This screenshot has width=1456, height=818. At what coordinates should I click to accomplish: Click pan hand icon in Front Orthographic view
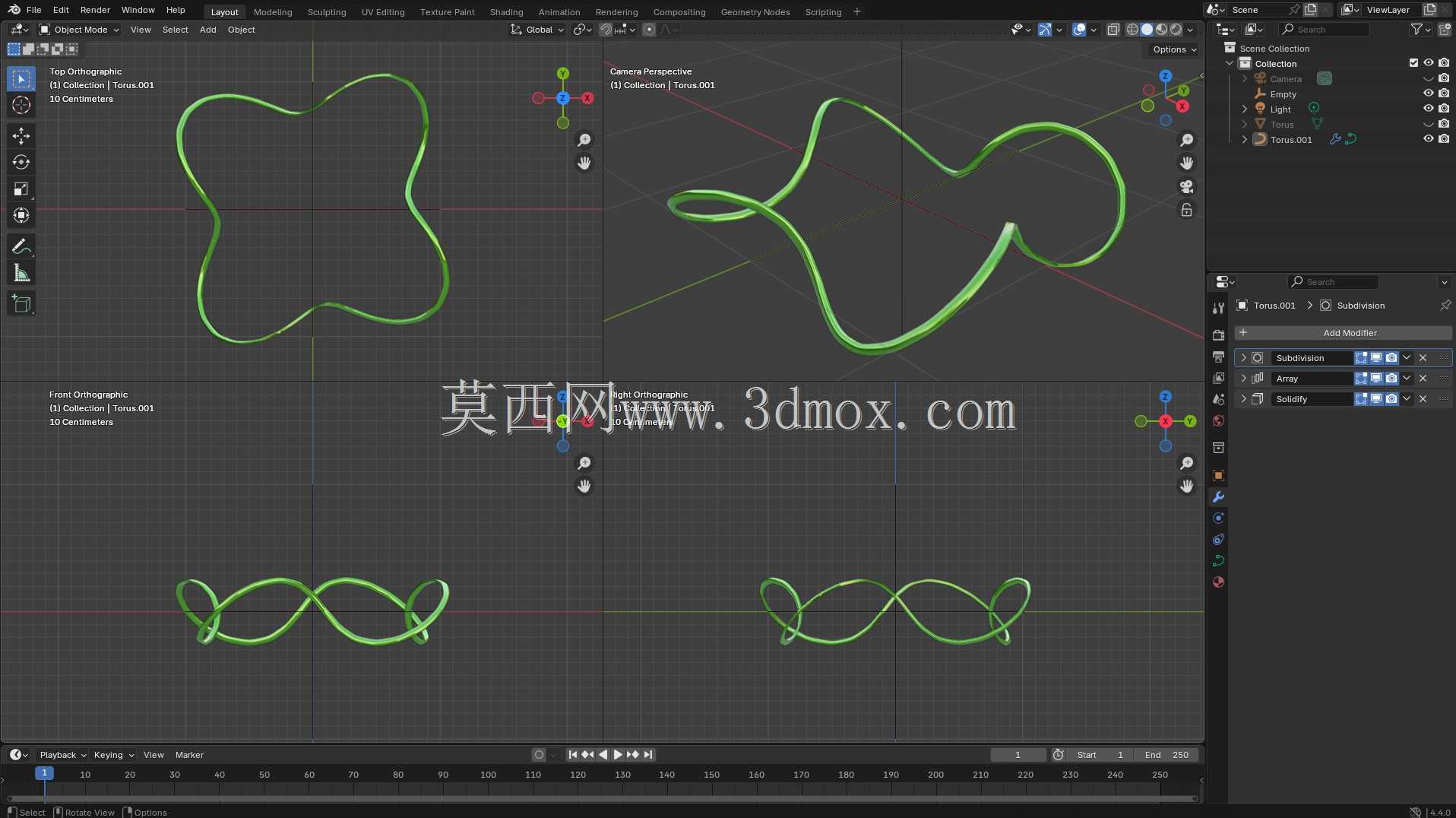click(584, 487)
